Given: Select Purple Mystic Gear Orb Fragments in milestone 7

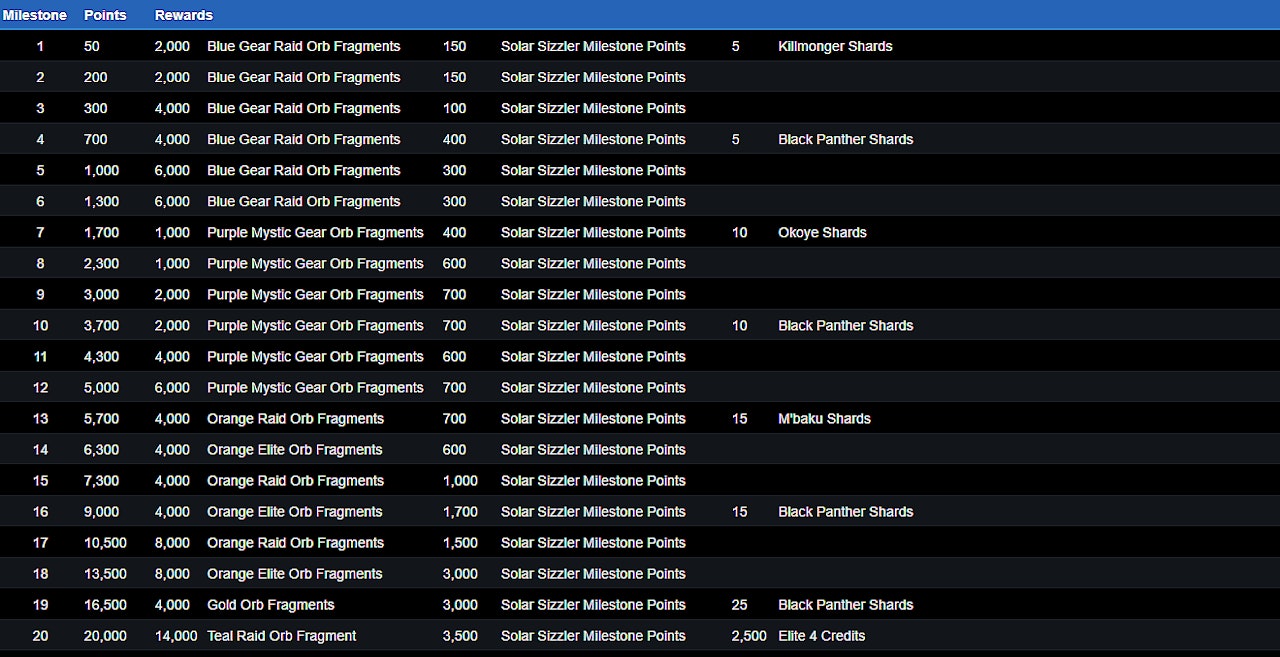Looking at the screenshot, I should click(315, 232).
